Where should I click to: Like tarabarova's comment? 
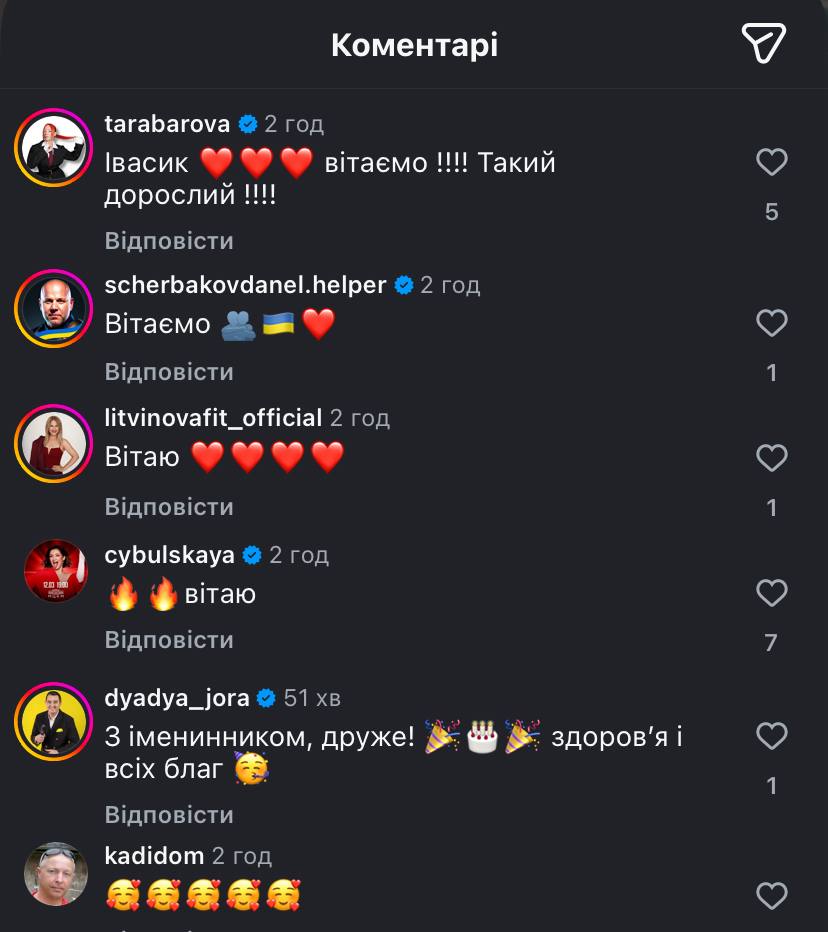coord(771,162)
